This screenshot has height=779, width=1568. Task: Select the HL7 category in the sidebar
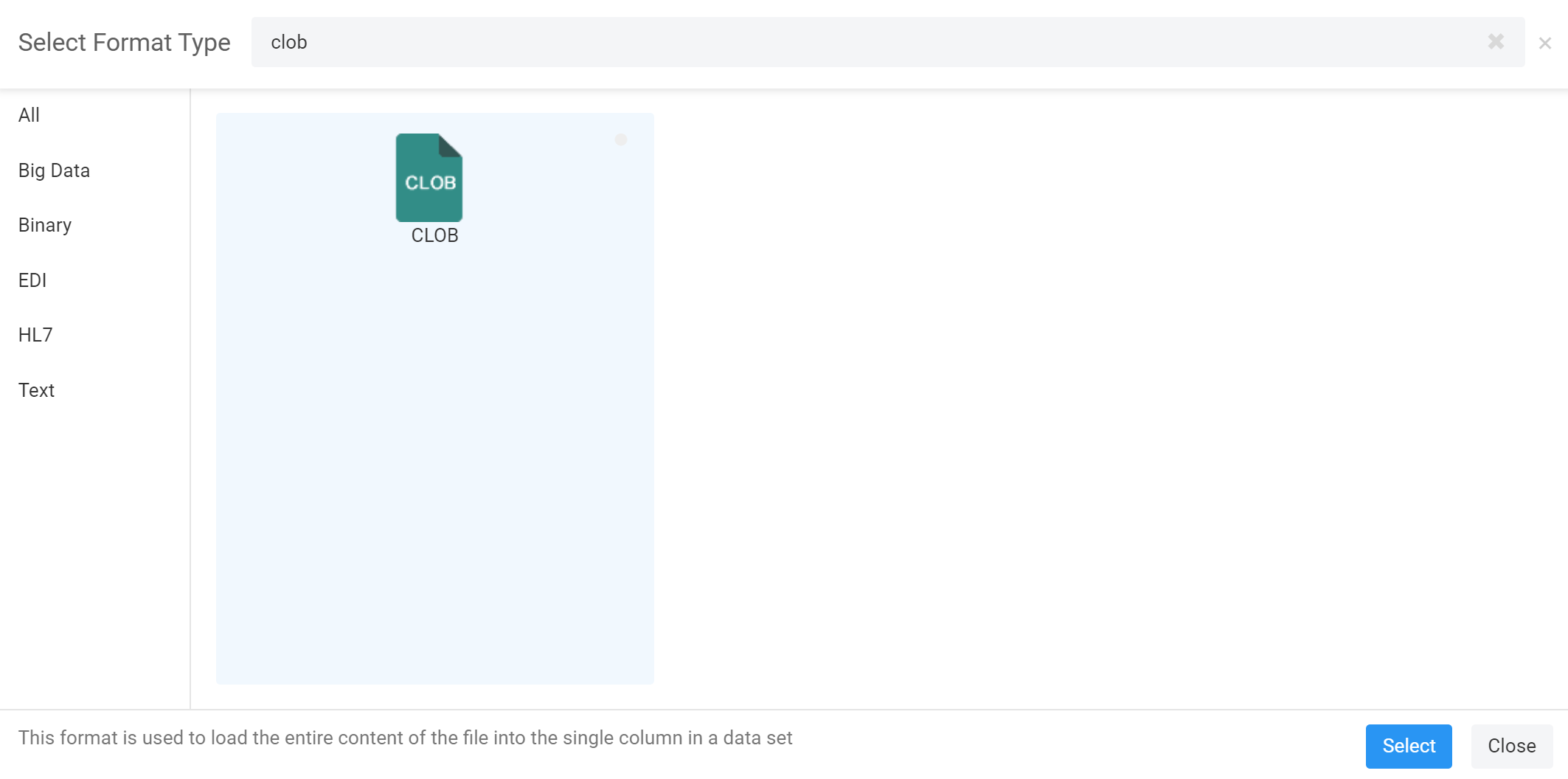[35, 335]
